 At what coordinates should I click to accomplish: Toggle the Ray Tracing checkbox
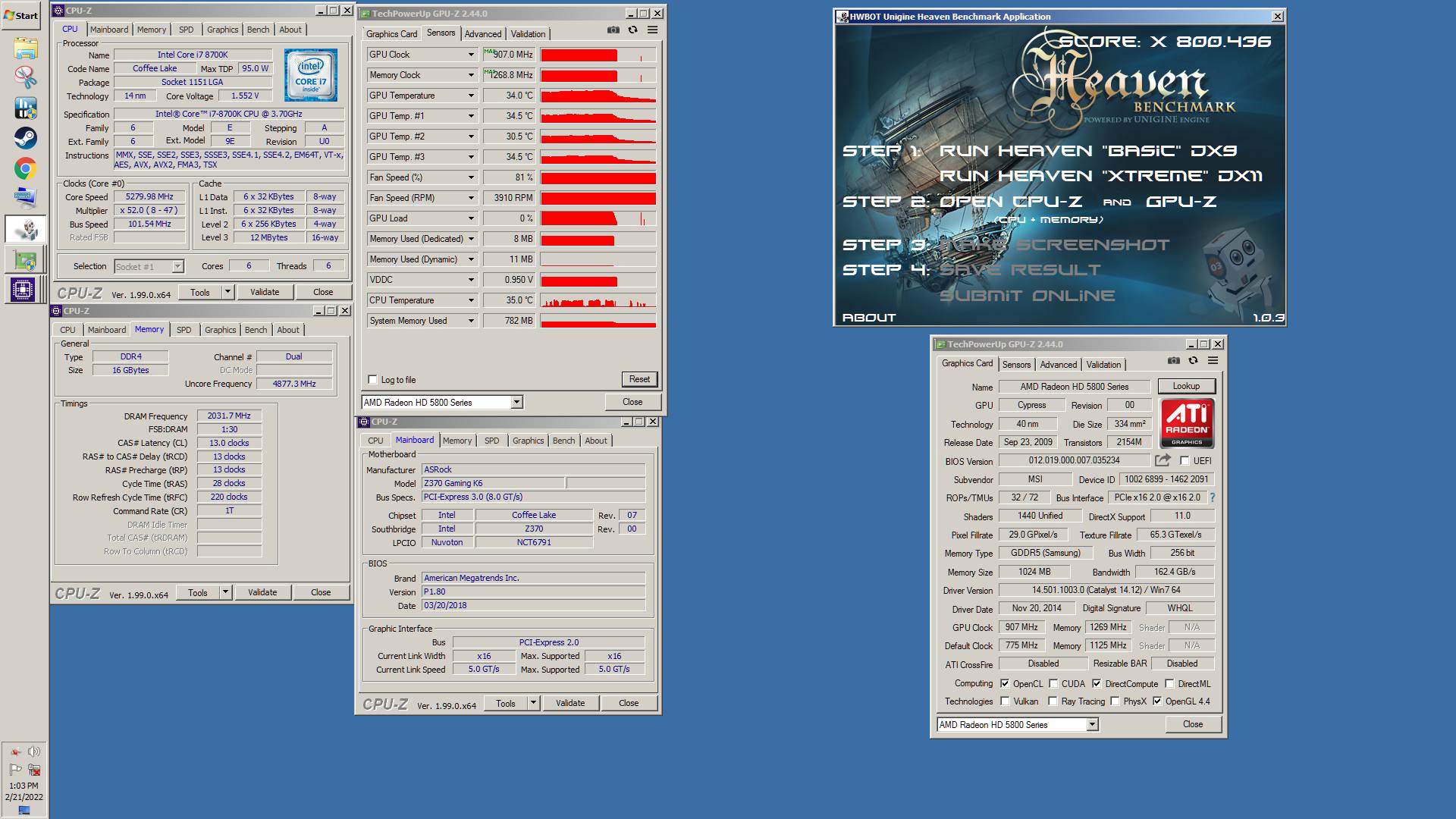1053,701
